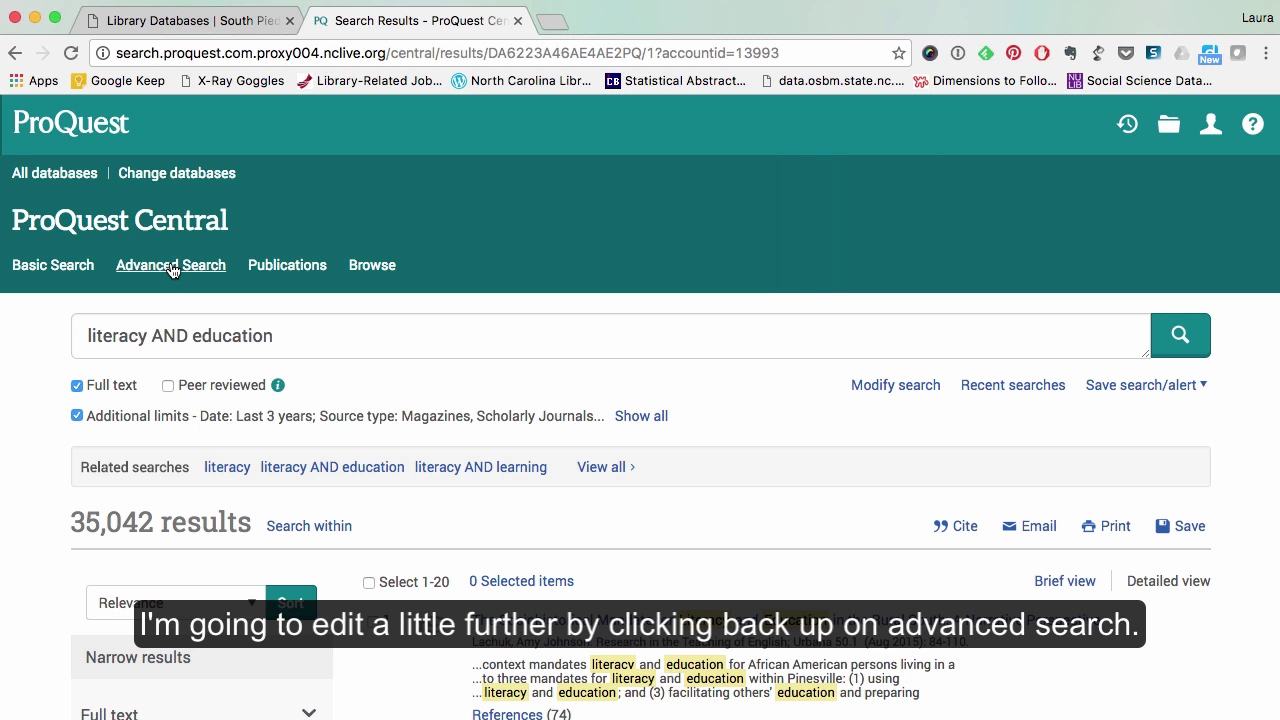Click the Sort button
The height and width of the screenshot is (720, 1280).
click(x=291, y=603)
